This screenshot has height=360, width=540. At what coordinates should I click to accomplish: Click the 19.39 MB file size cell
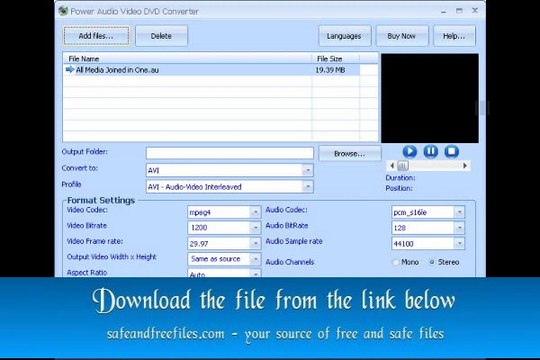(330, 70)
